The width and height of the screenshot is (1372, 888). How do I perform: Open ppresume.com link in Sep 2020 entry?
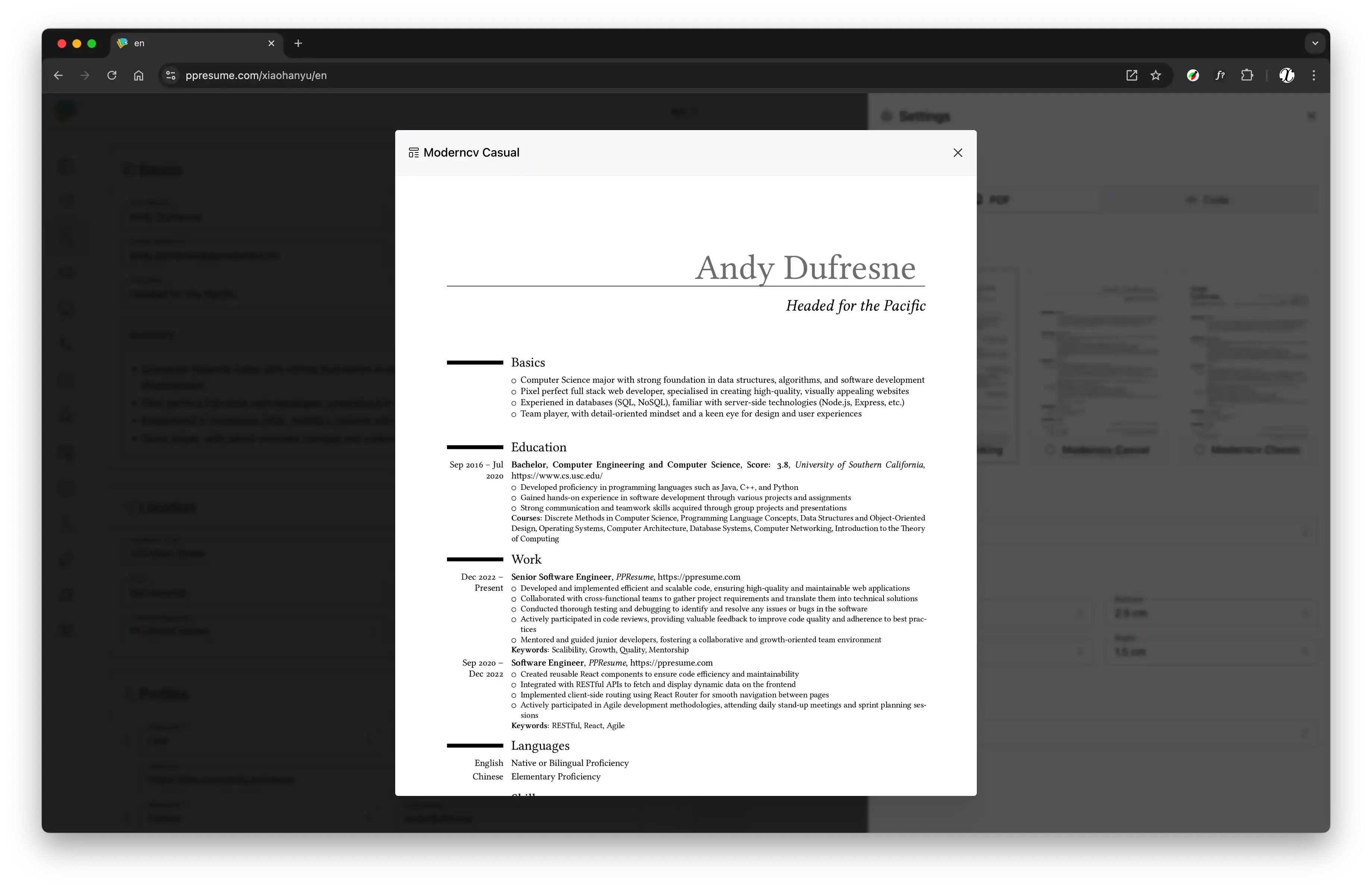(671, 663)
